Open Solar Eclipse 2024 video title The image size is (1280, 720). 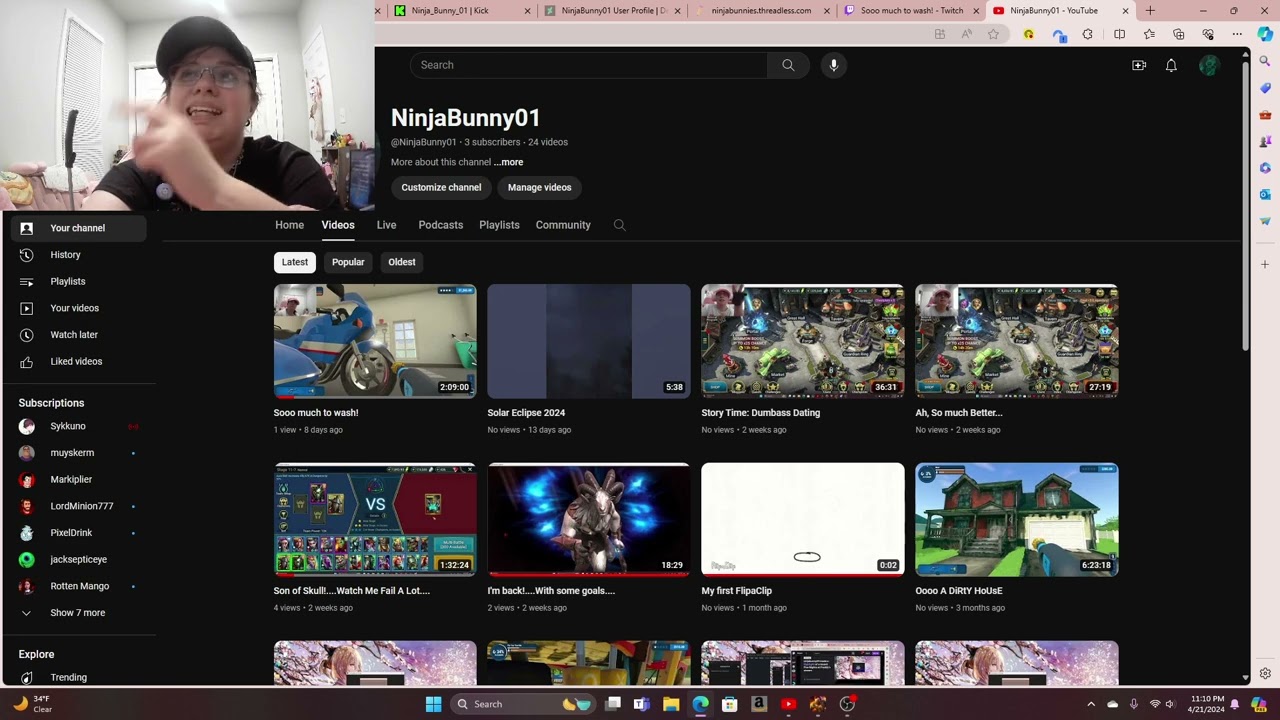pos(526,413)
